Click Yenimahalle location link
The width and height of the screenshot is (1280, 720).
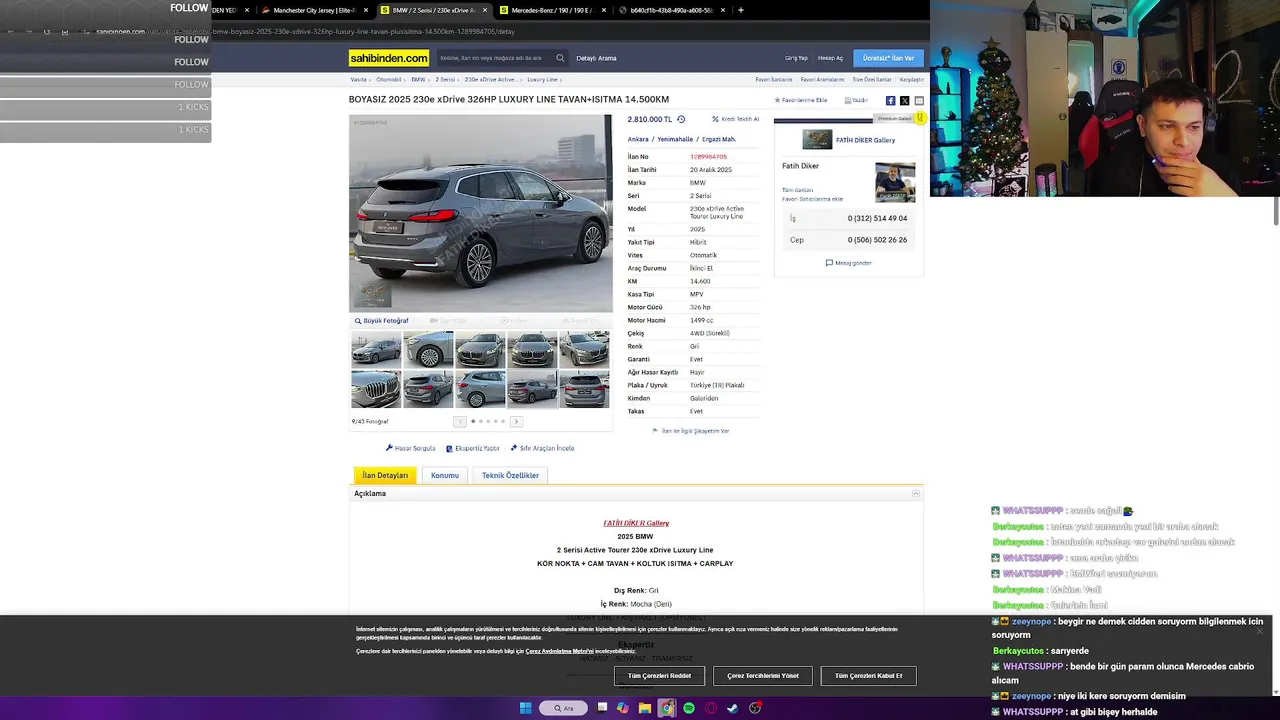point(675,139)
